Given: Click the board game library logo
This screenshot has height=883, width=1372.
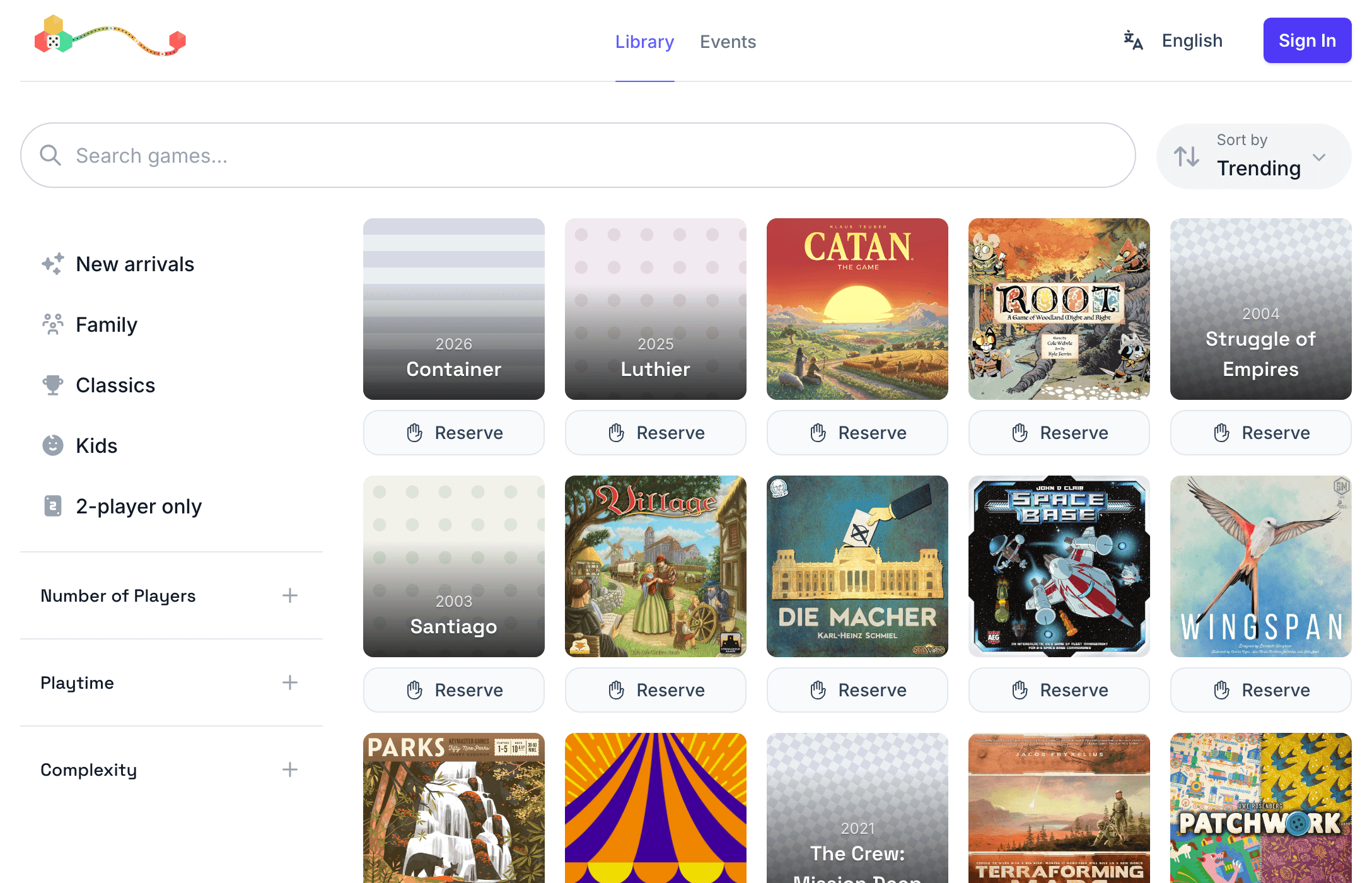Looking at the screenshot, I should pos(110,37).
